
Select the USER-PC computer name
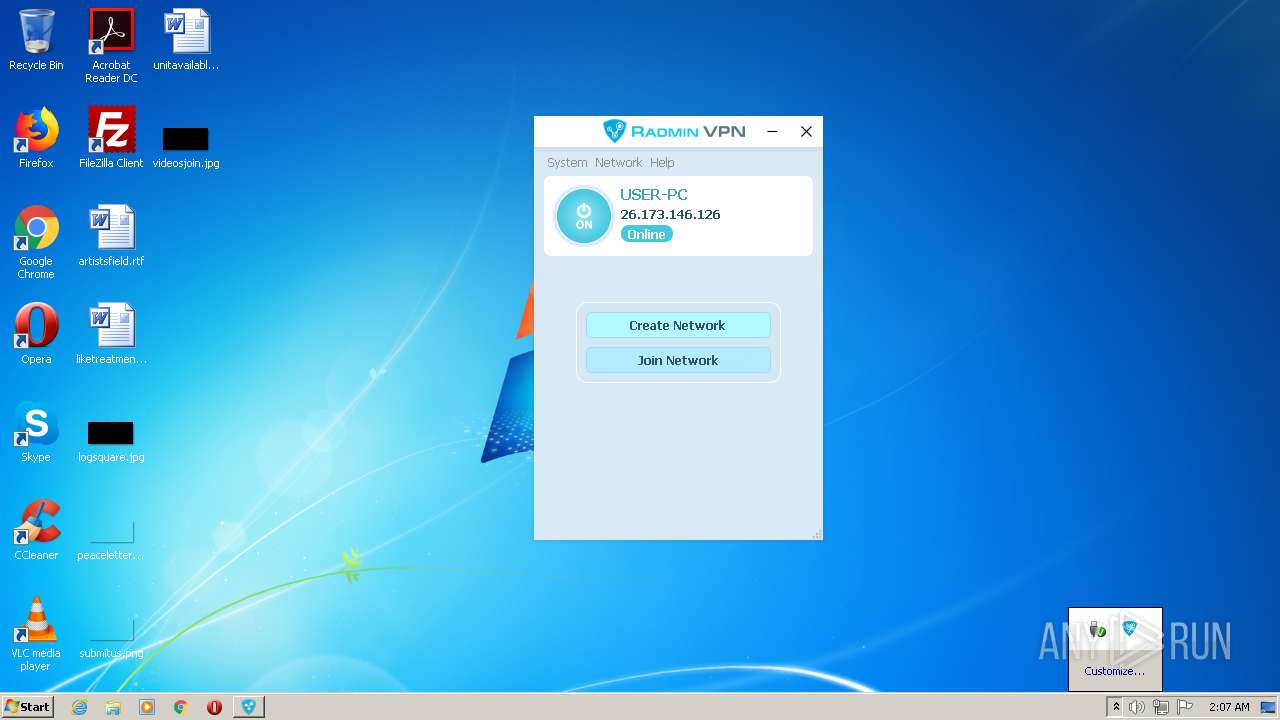(x=654, y=195)
